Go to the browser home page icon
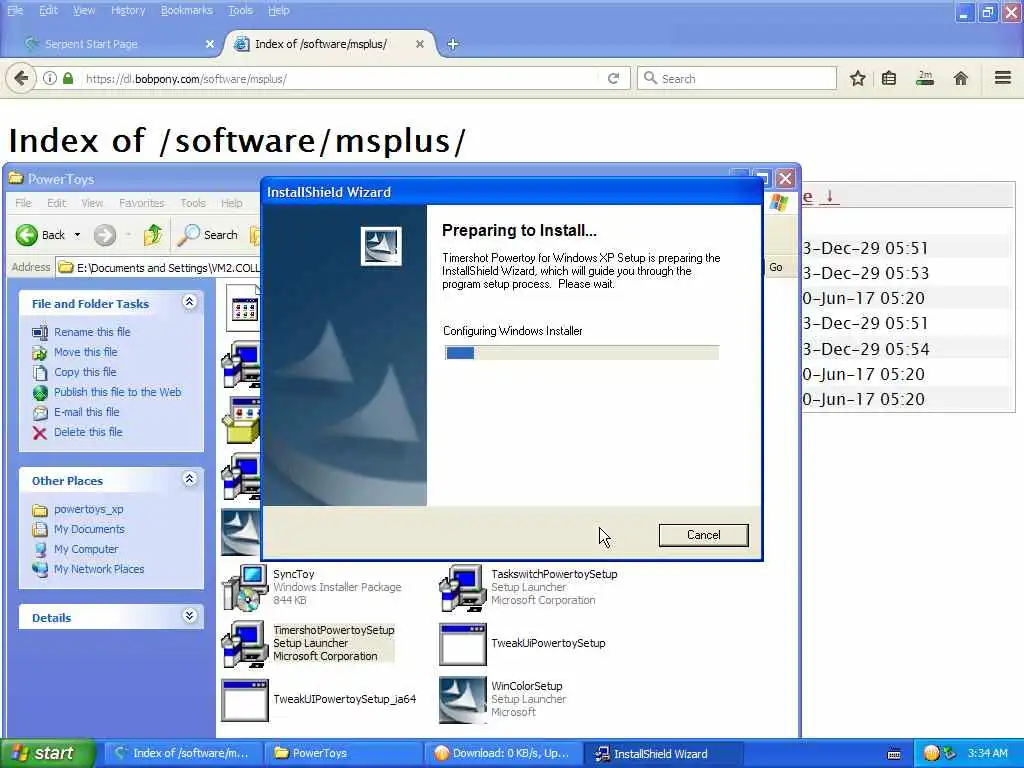 point(960,79)
